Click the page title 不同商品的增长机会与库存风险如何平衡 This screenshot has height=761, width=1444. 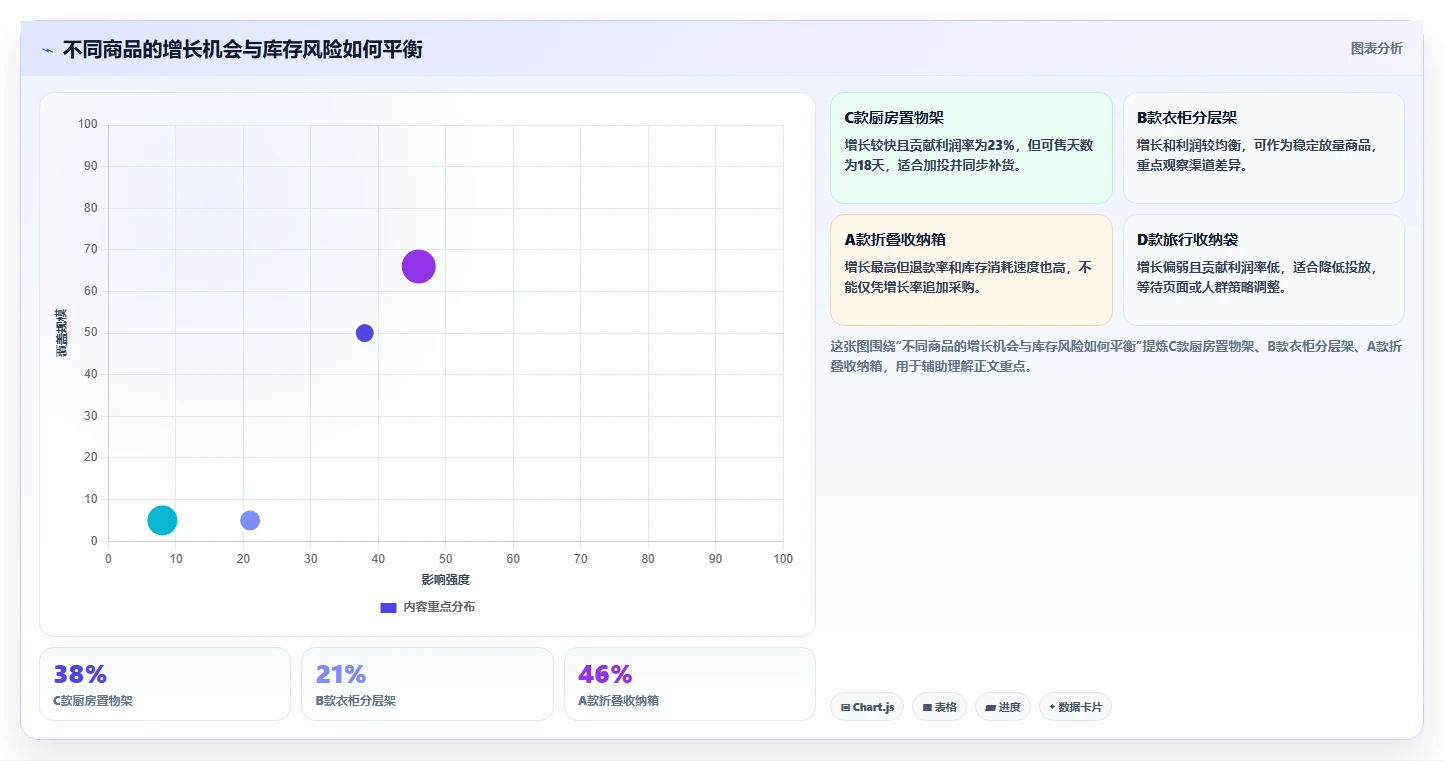[243, 49]
